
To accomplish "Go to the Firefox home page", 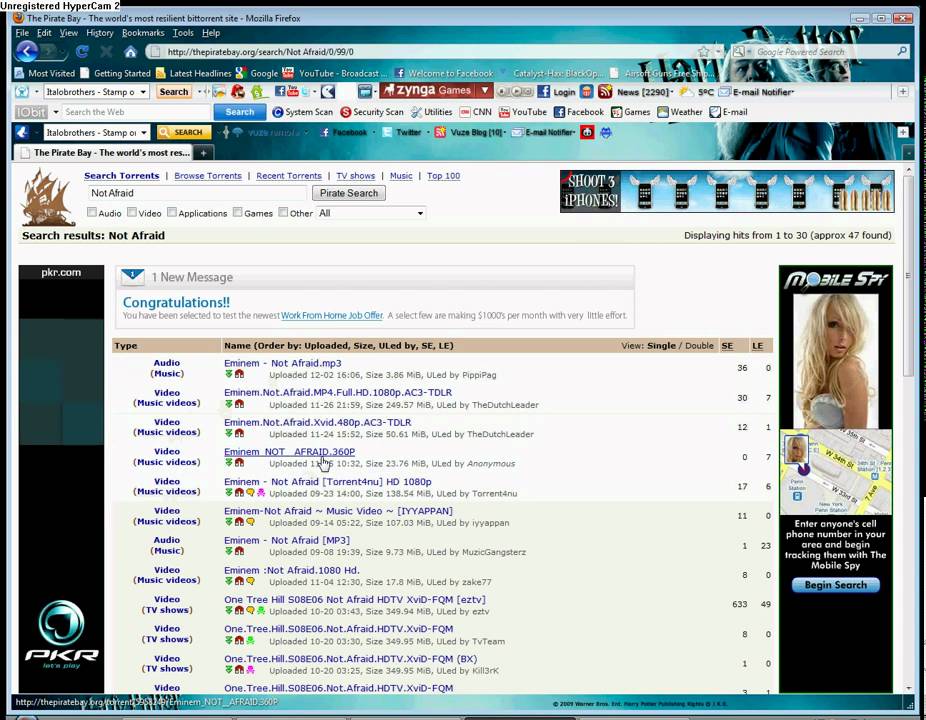I will point(130,51).
